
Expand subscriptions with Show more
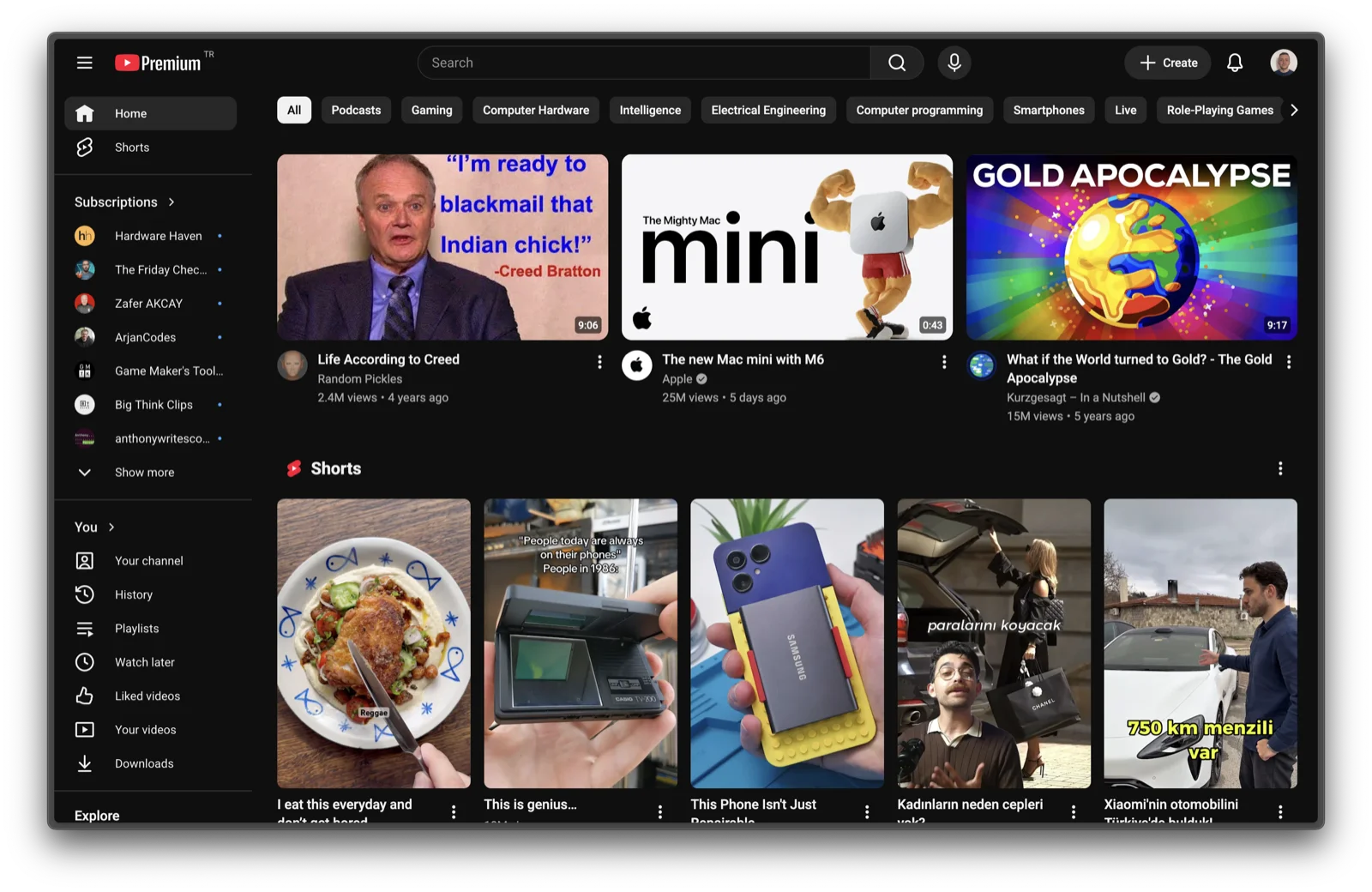pos(150,473)
